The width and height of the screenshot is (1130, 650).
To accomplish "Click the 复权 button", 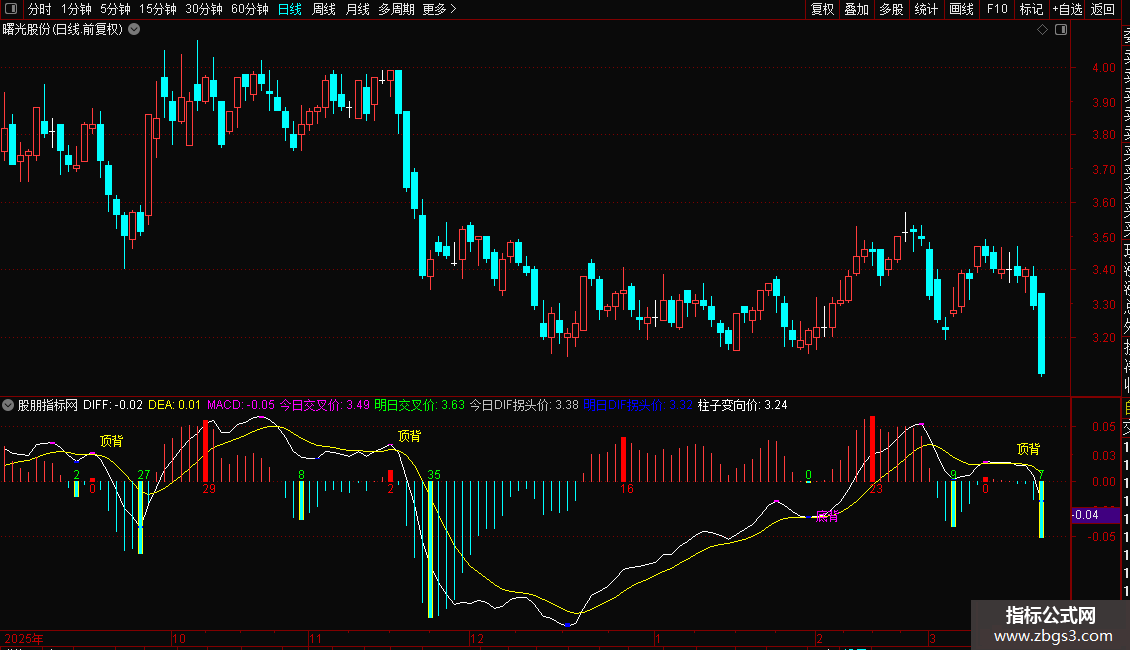I will pyautogui.click(x=822, y=9).
